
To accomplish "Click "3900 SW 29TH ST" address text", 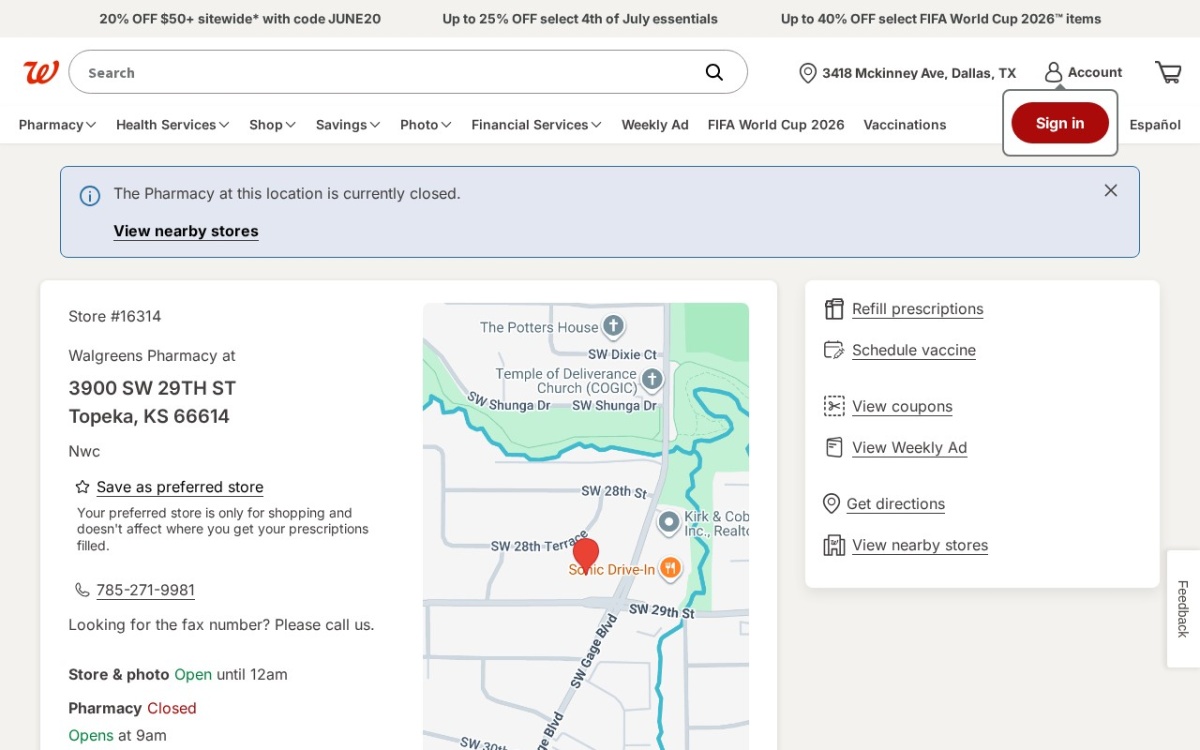I will click(152, 388).
